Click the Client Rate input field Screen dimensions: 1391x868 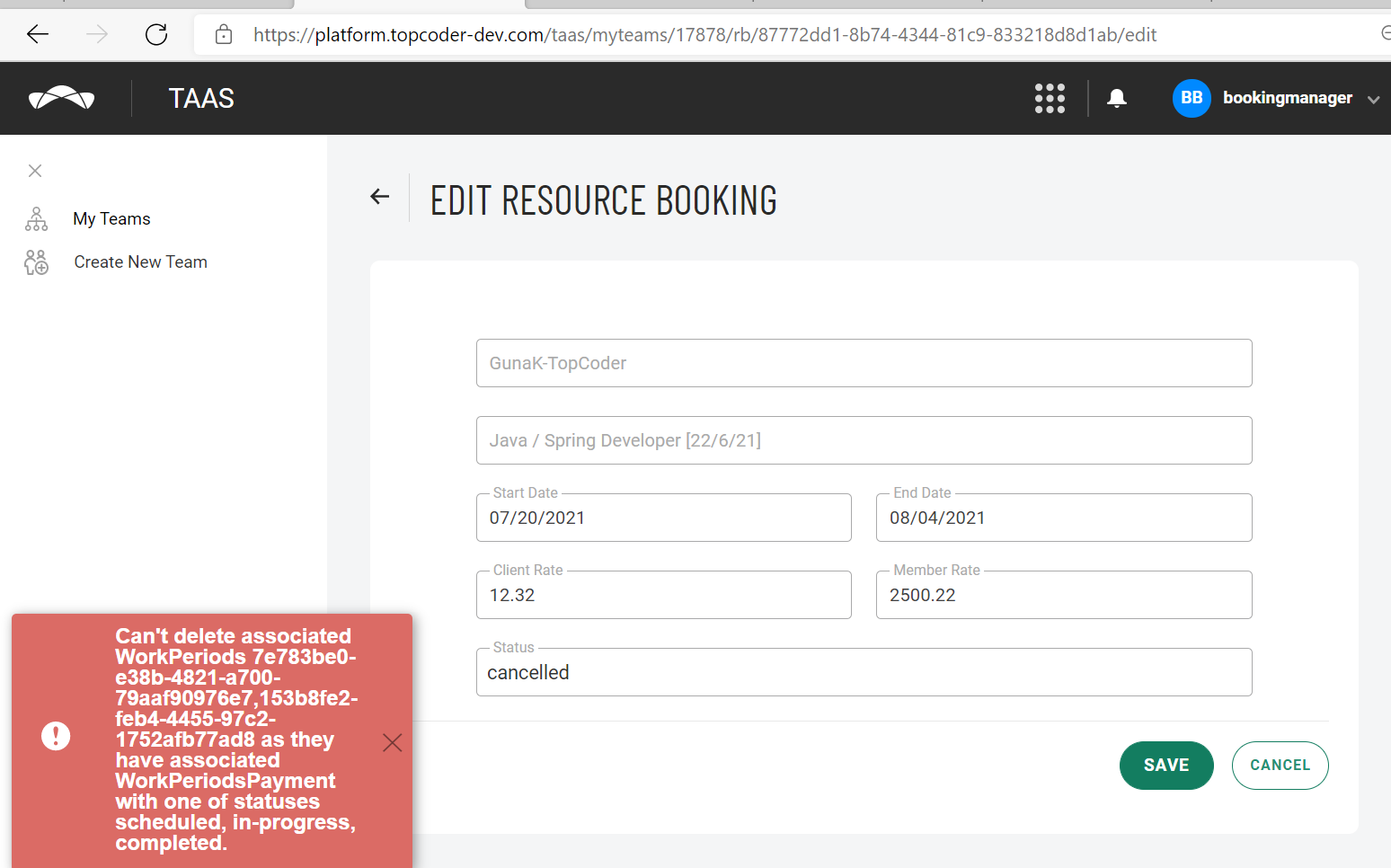click(663, 595)
